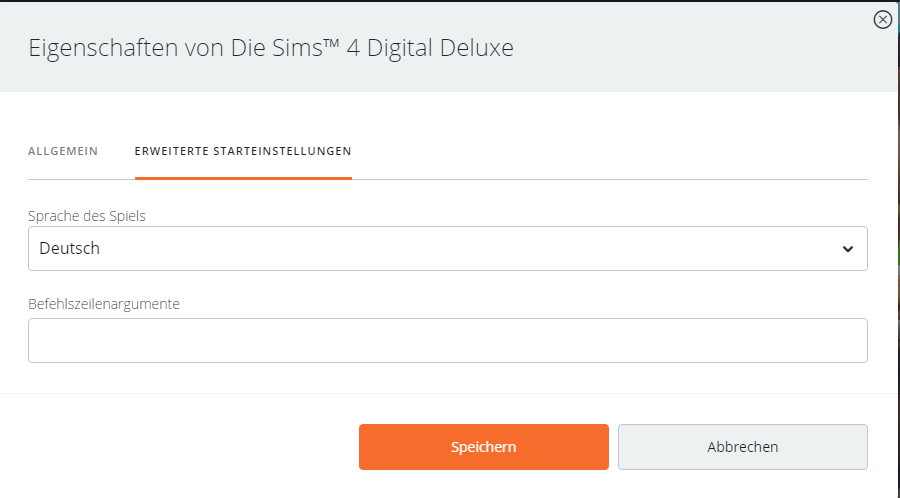Image resolution: width=900 pixels, height=498 pixels.
Task: Click the Digital Deluxe words in the header
Action: click(440, 47)
